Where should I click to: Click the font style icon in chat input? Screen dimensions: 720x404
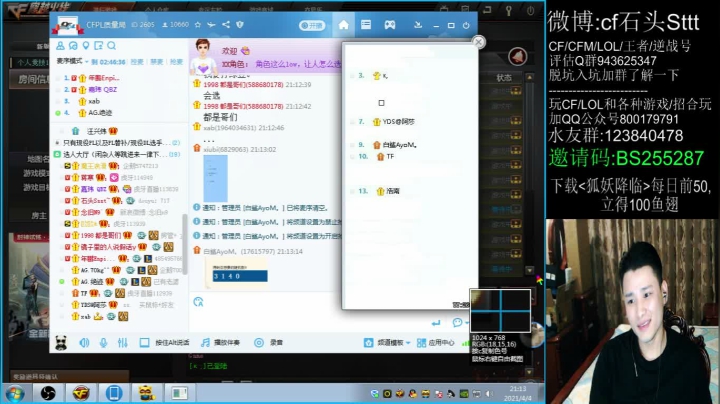point(198,302)
